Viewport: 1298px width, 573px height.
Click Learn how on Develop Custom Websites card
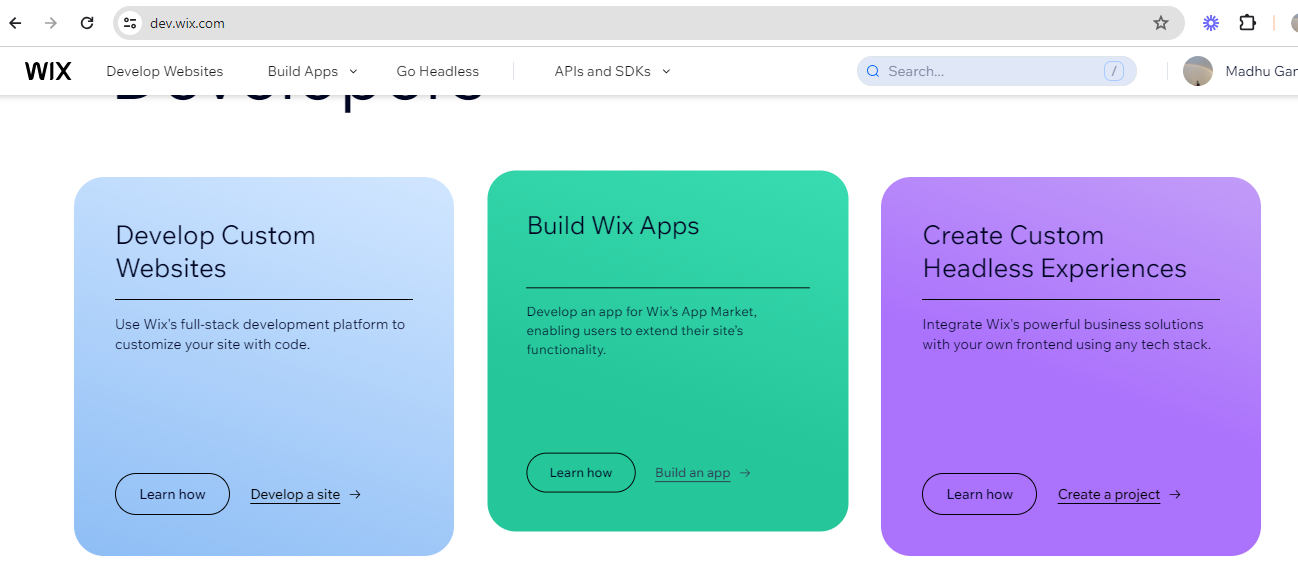coord(172,494)
